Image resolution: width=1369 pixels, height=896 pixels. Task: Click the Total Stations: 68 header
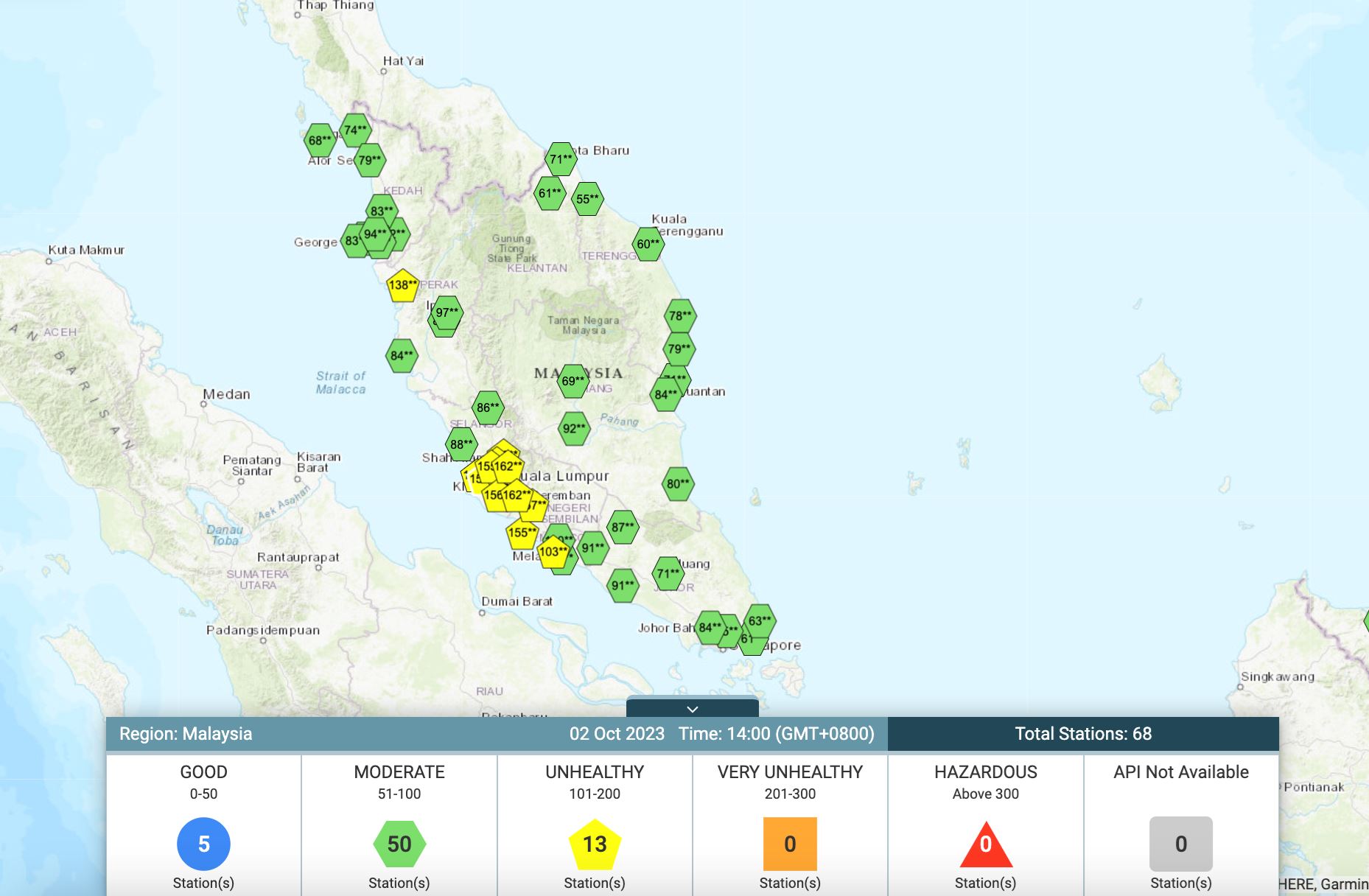pyautogui.click(x=1082, y=734)
